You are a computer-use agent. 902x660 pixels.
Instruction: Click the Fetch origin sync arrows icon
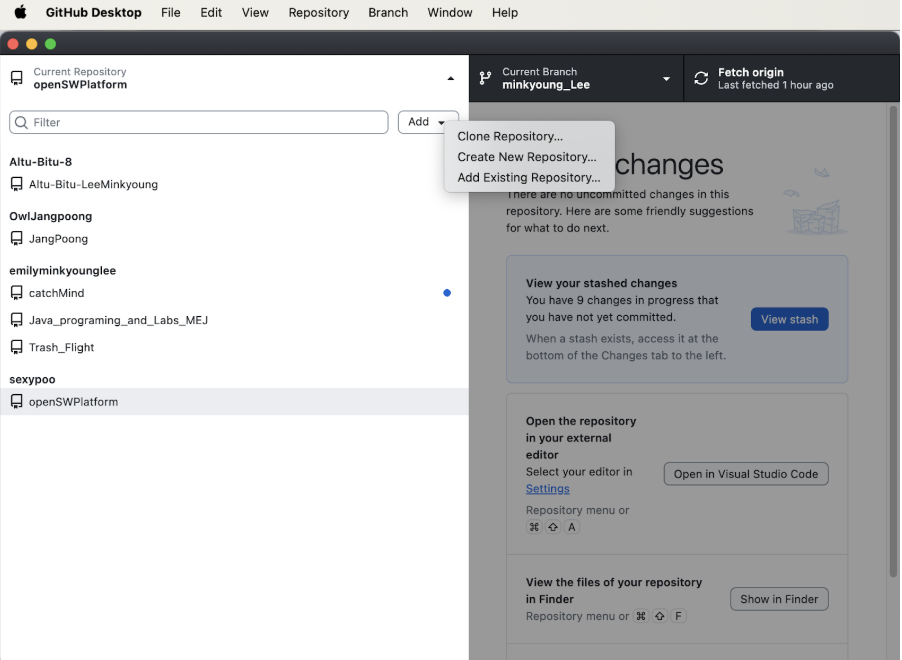click(701, 78)
